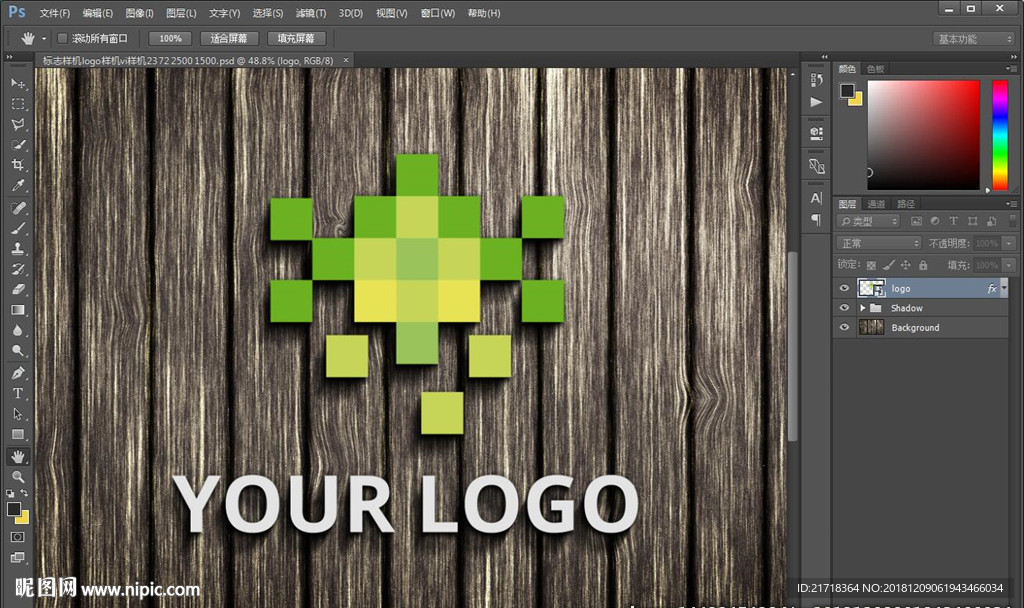
Task: Hide the Background layer
Action: tap(844, 328)
